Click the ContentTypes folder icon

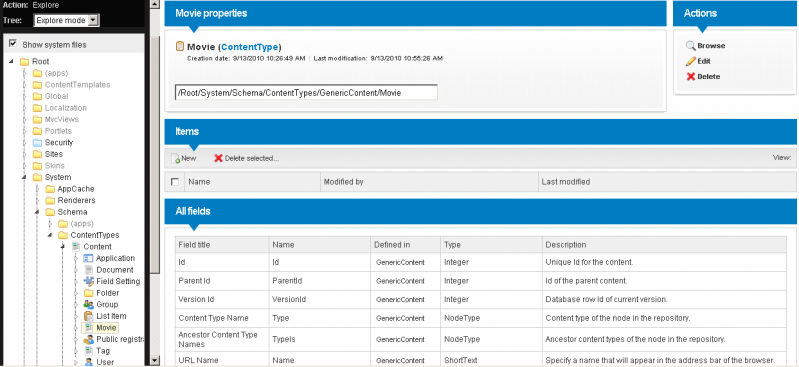click(x=63, y=235)
